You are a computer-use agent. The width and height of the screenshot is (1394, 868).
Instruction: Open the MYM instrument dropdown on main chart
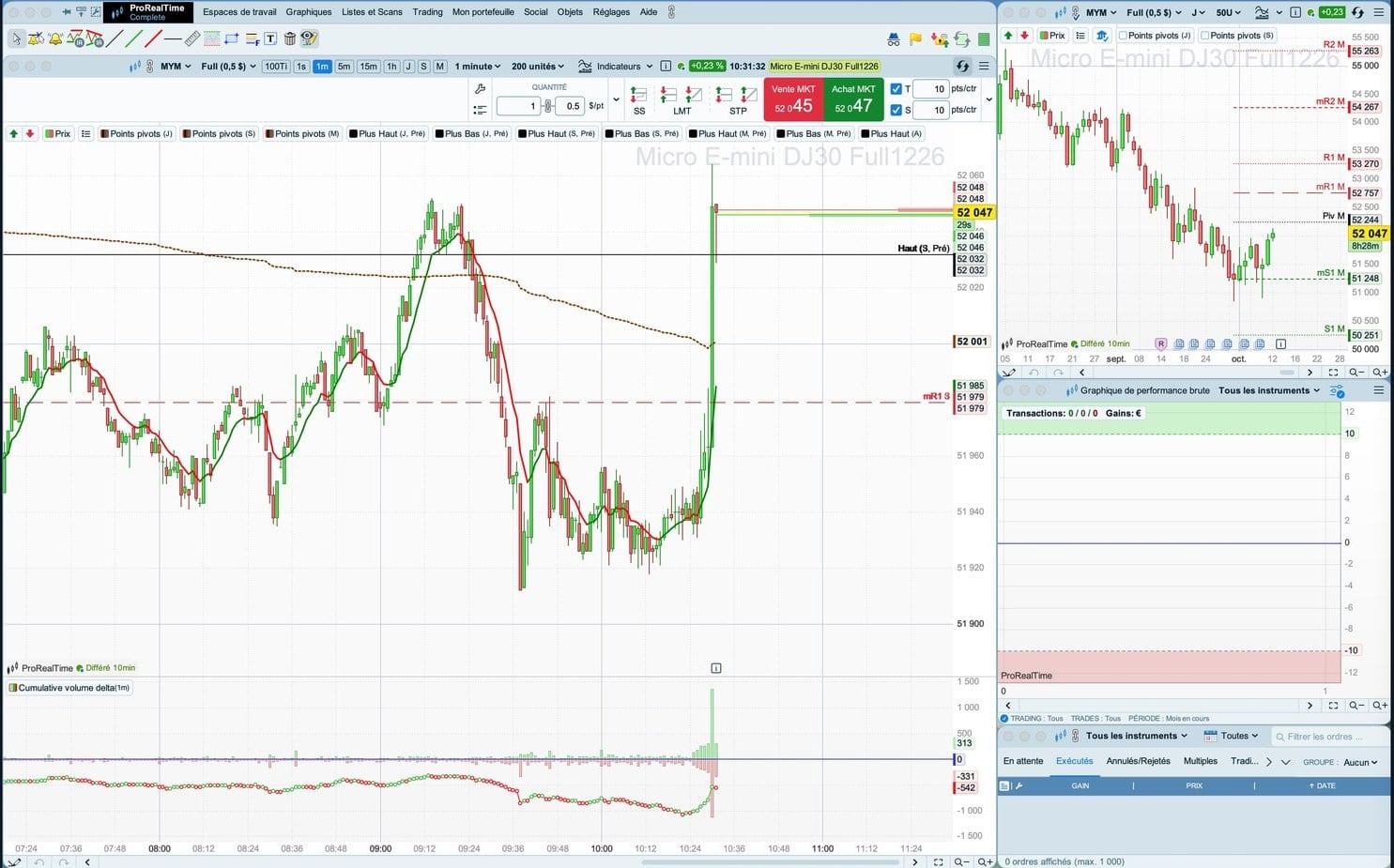click(x=175, y=67)
